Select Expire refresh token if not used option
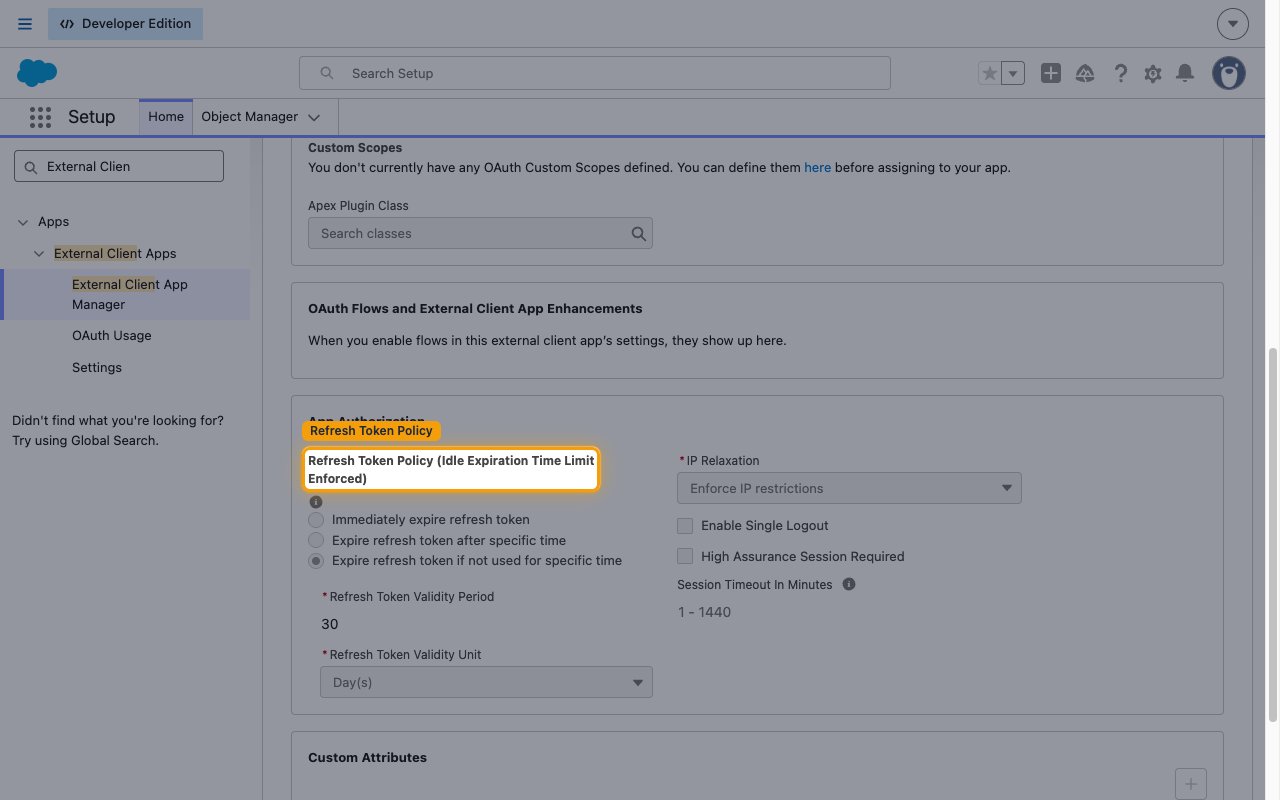The height and width of the screenshot is (800, 1280). pos(316,561)
